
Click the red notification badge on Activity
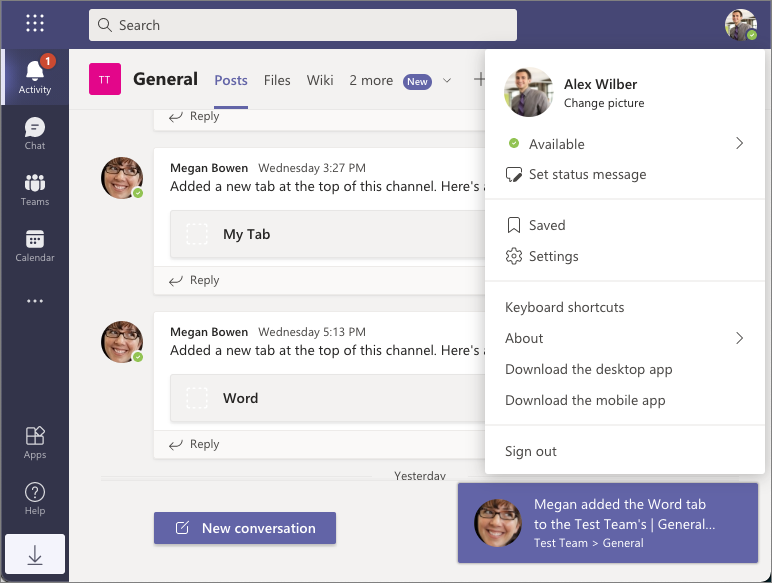[x=47, y=61]
